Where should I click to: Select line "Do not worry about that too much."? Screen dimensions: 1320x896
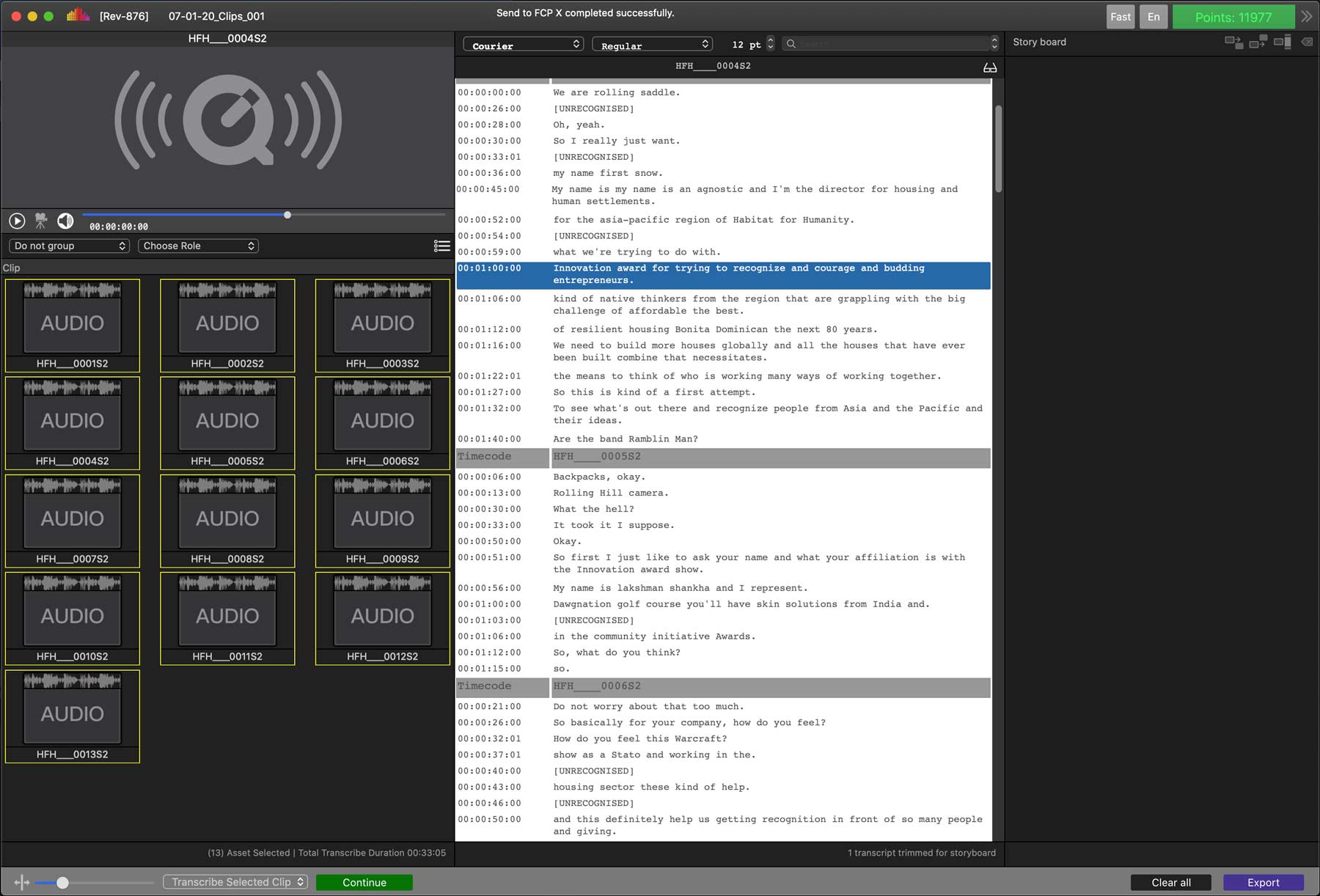(648, 707)
